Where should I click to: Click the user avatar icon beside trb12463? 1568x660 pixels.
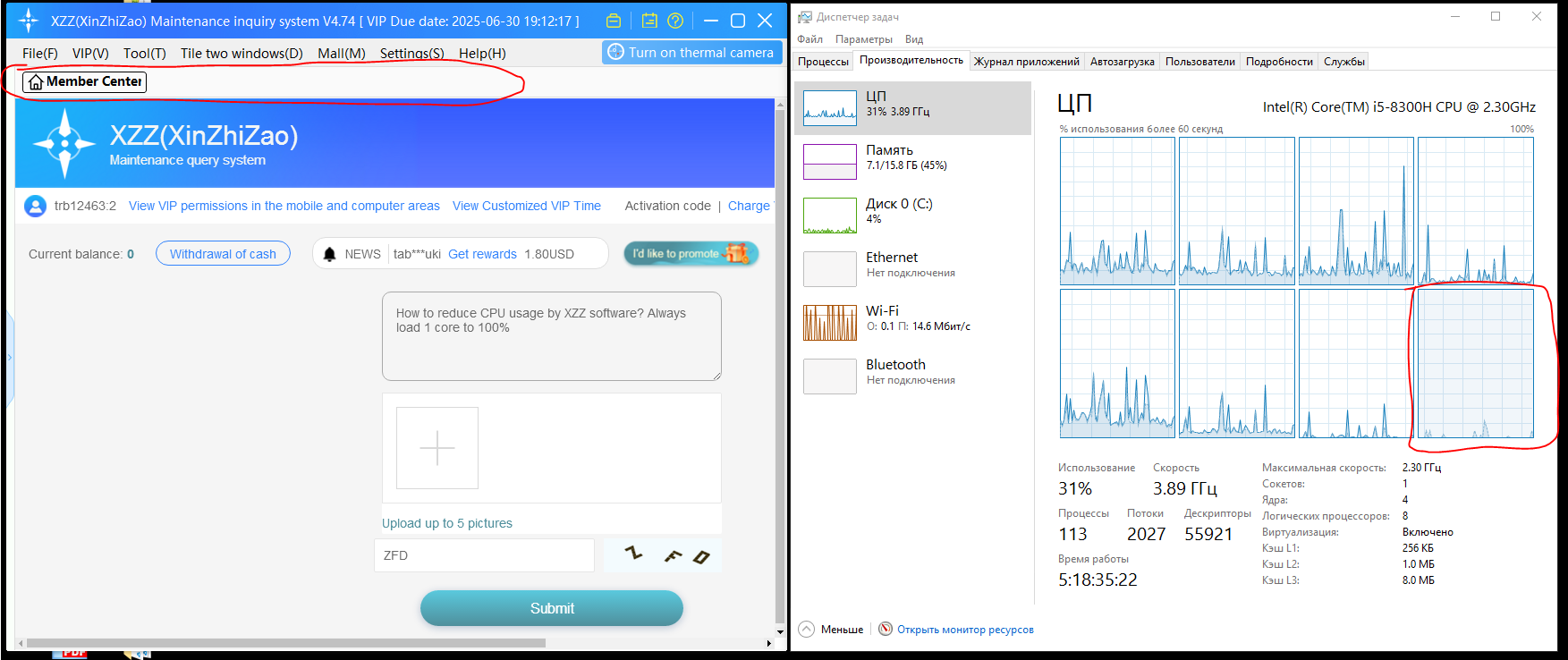35,206
